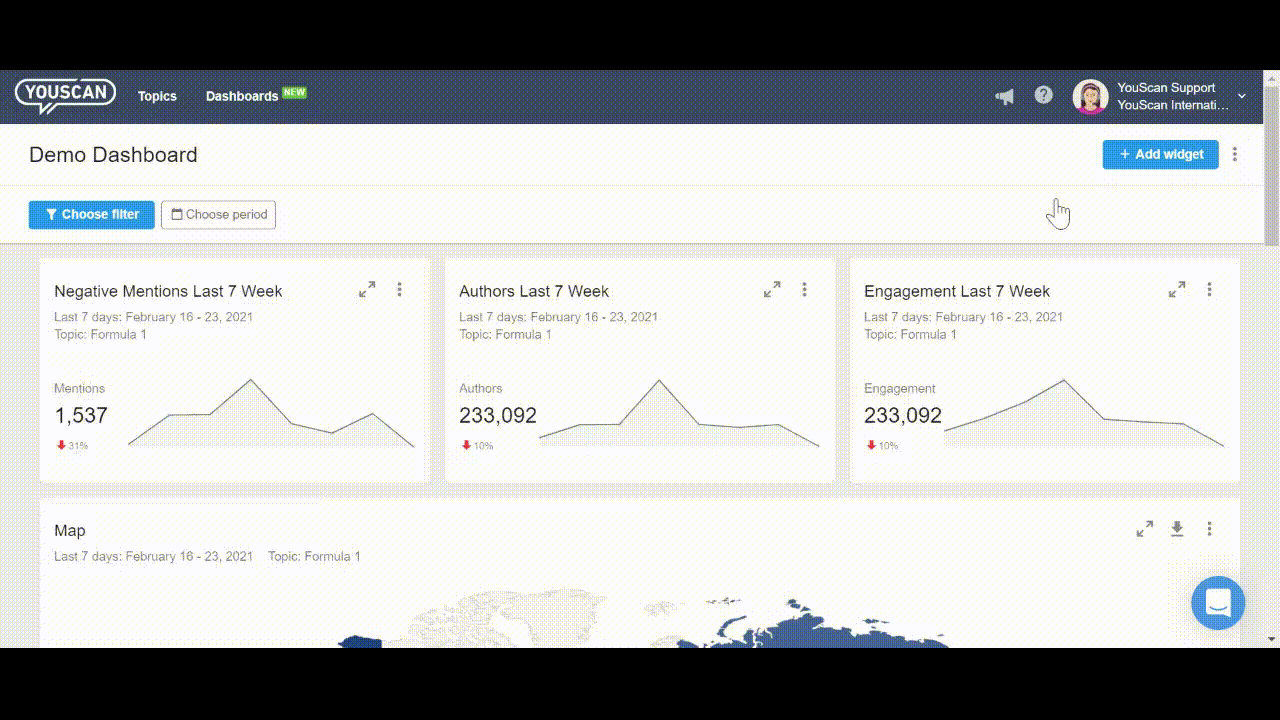This screenshot has height=720, width=1280.
Task: Open the Engagement widget three-dot menu
Action: (x=1209, y=289)
